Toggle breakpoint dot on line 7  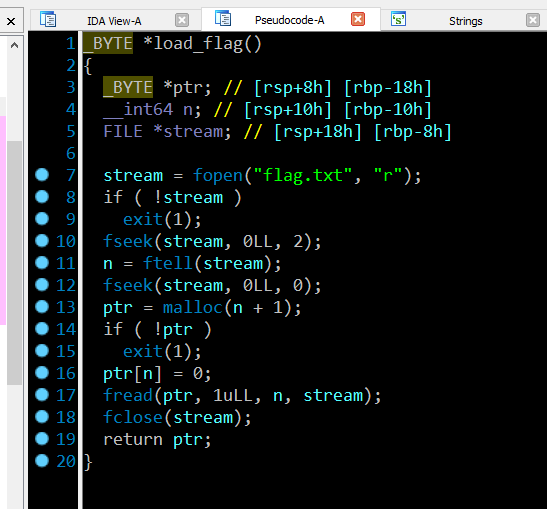coord(42,175)
